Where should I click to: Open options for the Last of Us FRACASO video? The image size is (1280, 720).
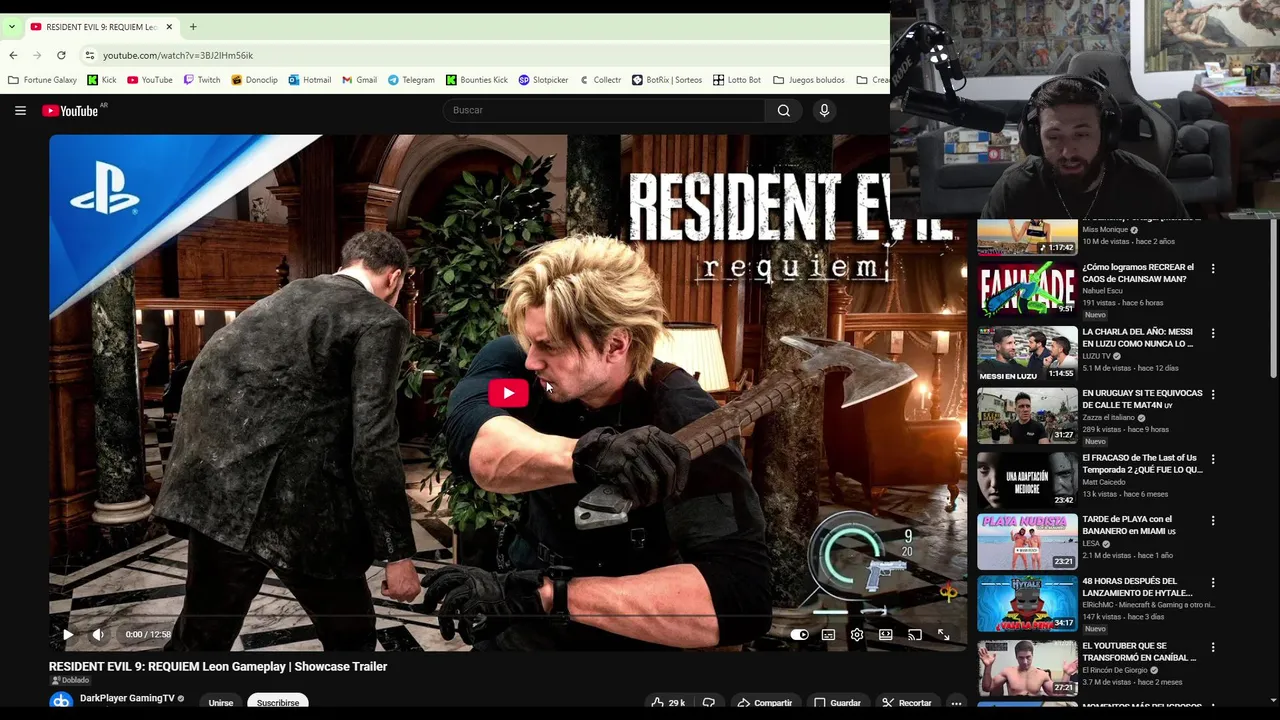[1213, 459]
